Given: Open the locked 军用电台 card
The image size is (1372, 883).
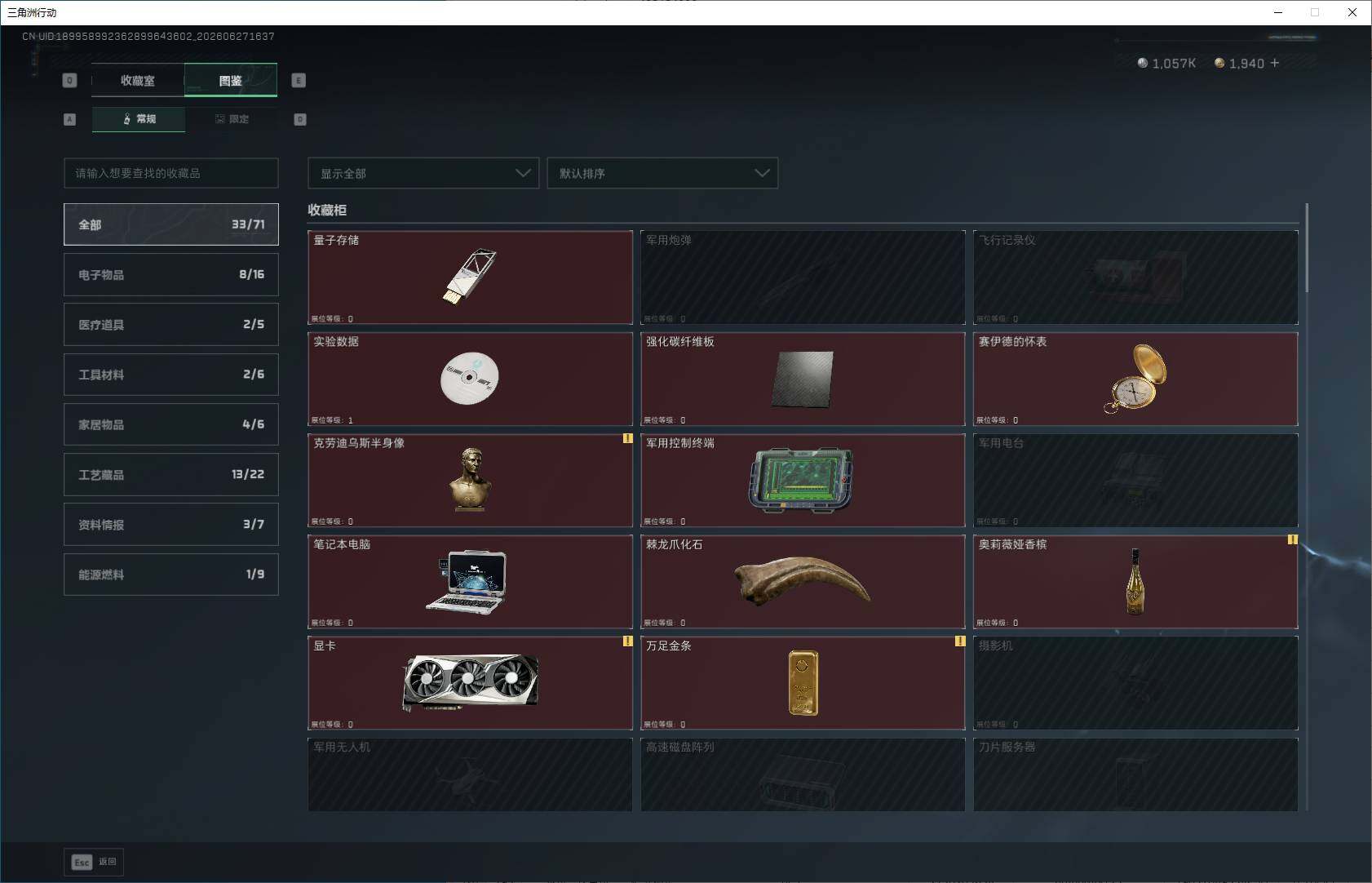Looking at the screenshot, I should point(1135,480).
